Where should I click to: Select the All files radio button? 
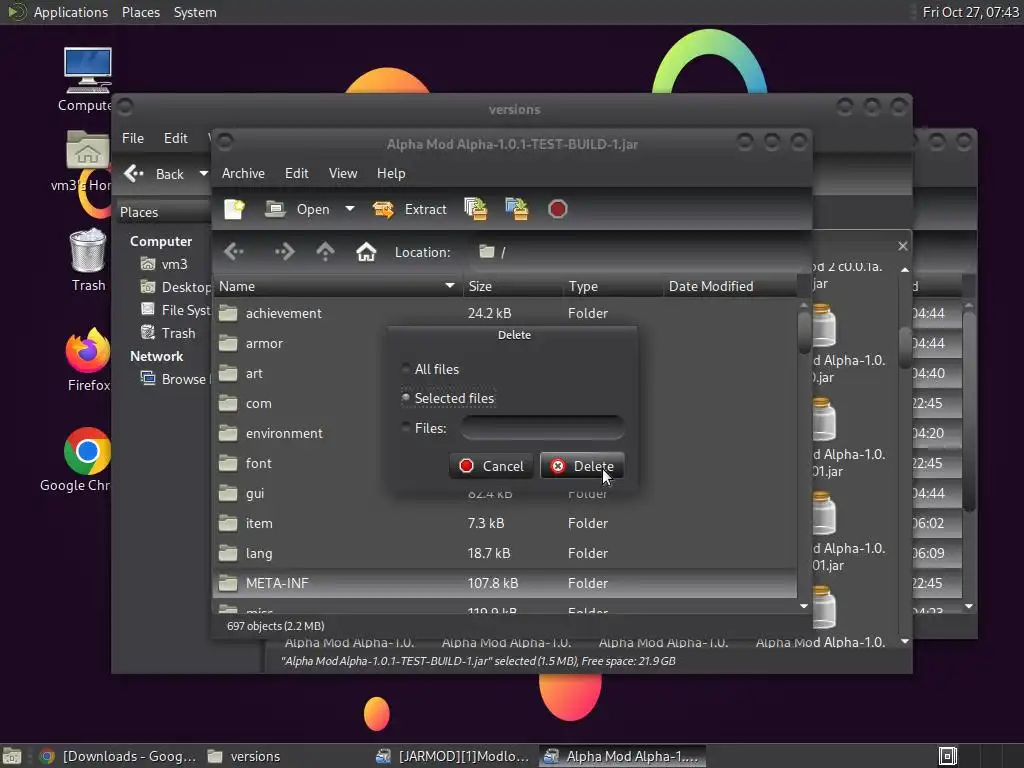406,369
